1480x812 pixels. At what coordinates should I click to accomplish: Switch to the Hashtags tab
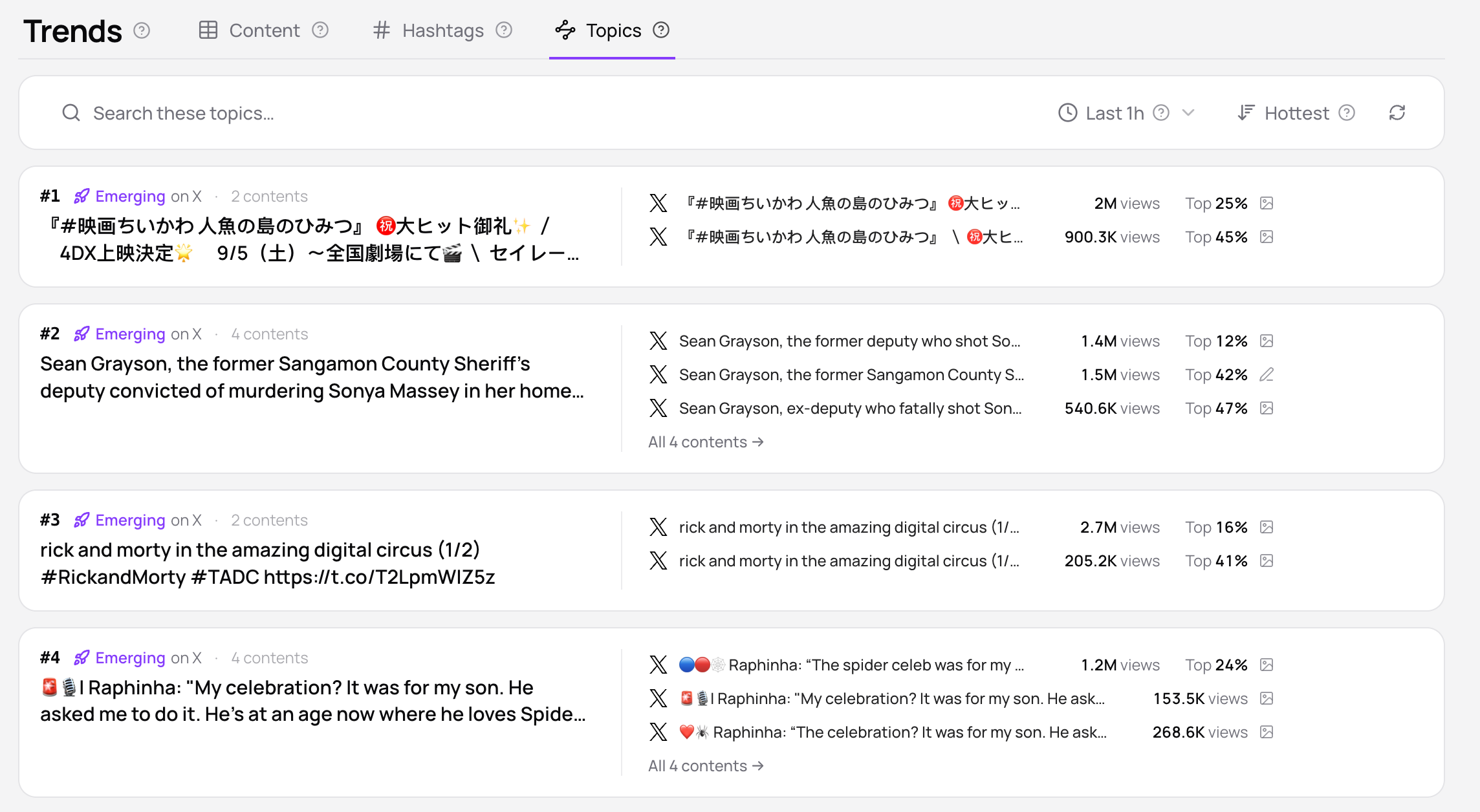429,30
